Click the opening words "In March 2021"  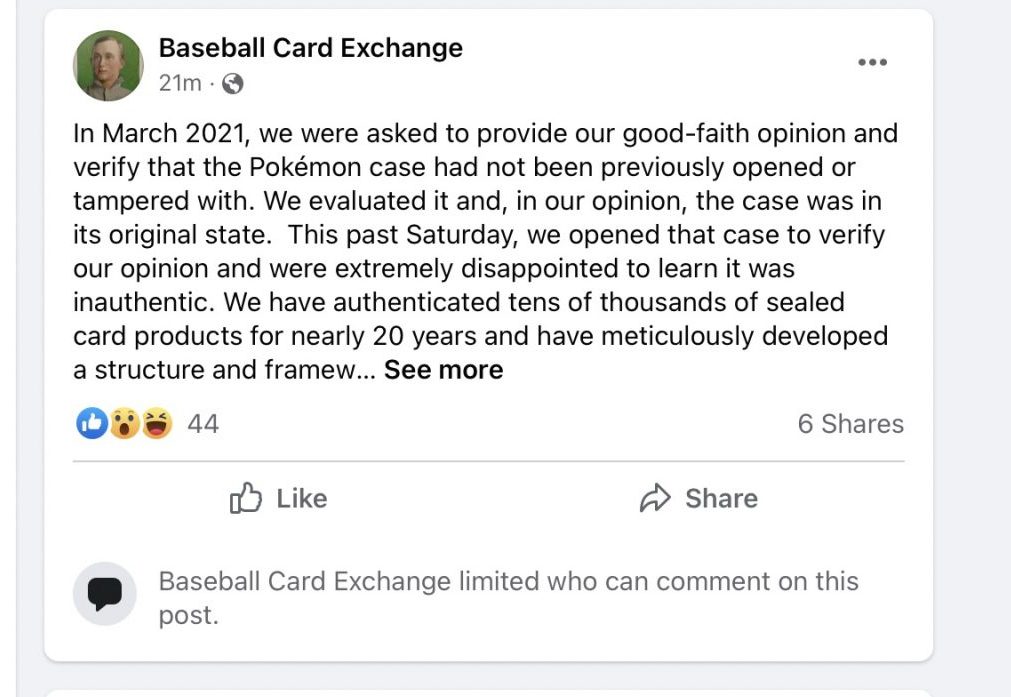(x=156, y=133)
